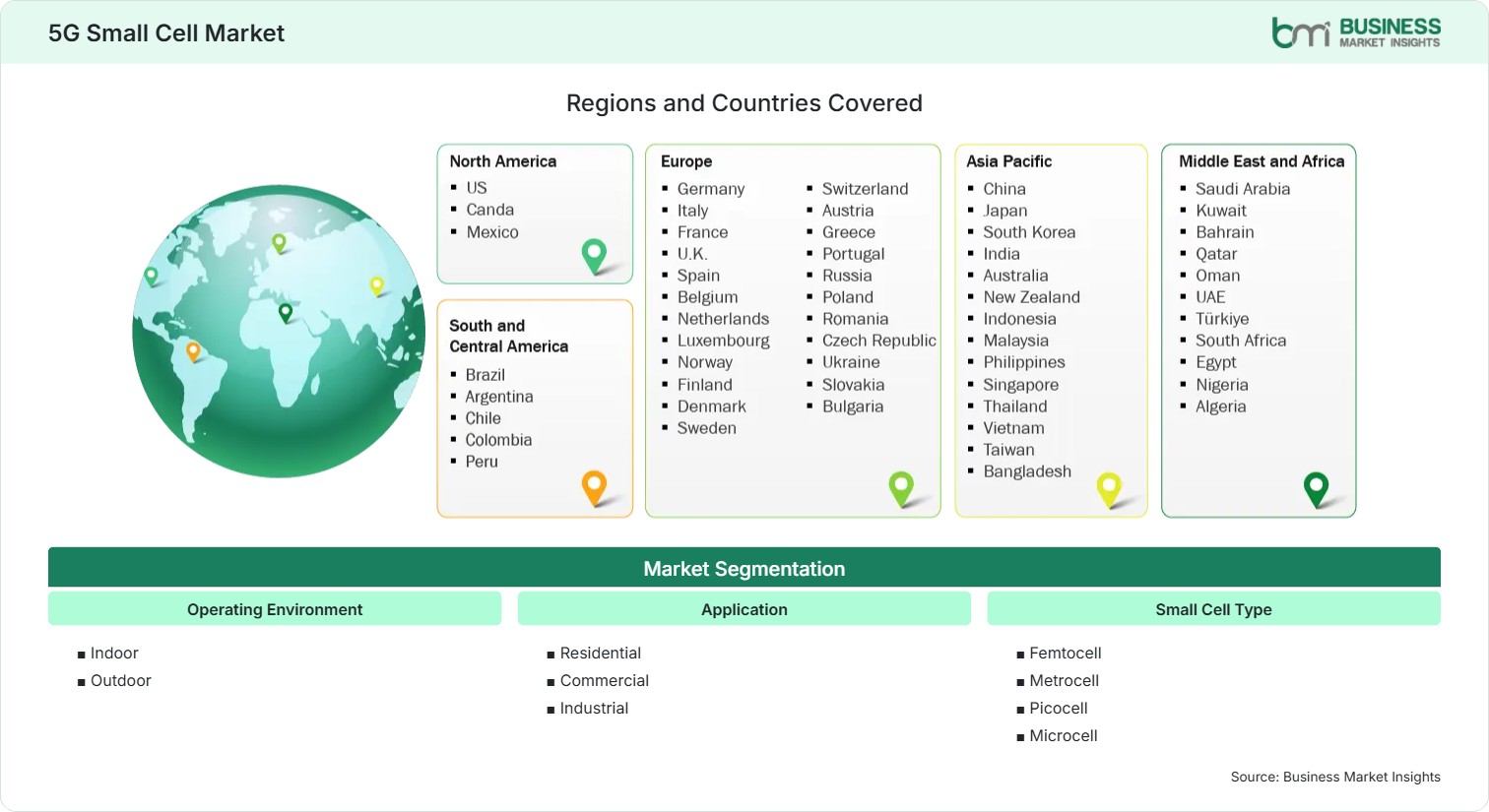Click the Middle East and Africa heading
This screenshot has height=812, width=1489.
(1262, 161)
